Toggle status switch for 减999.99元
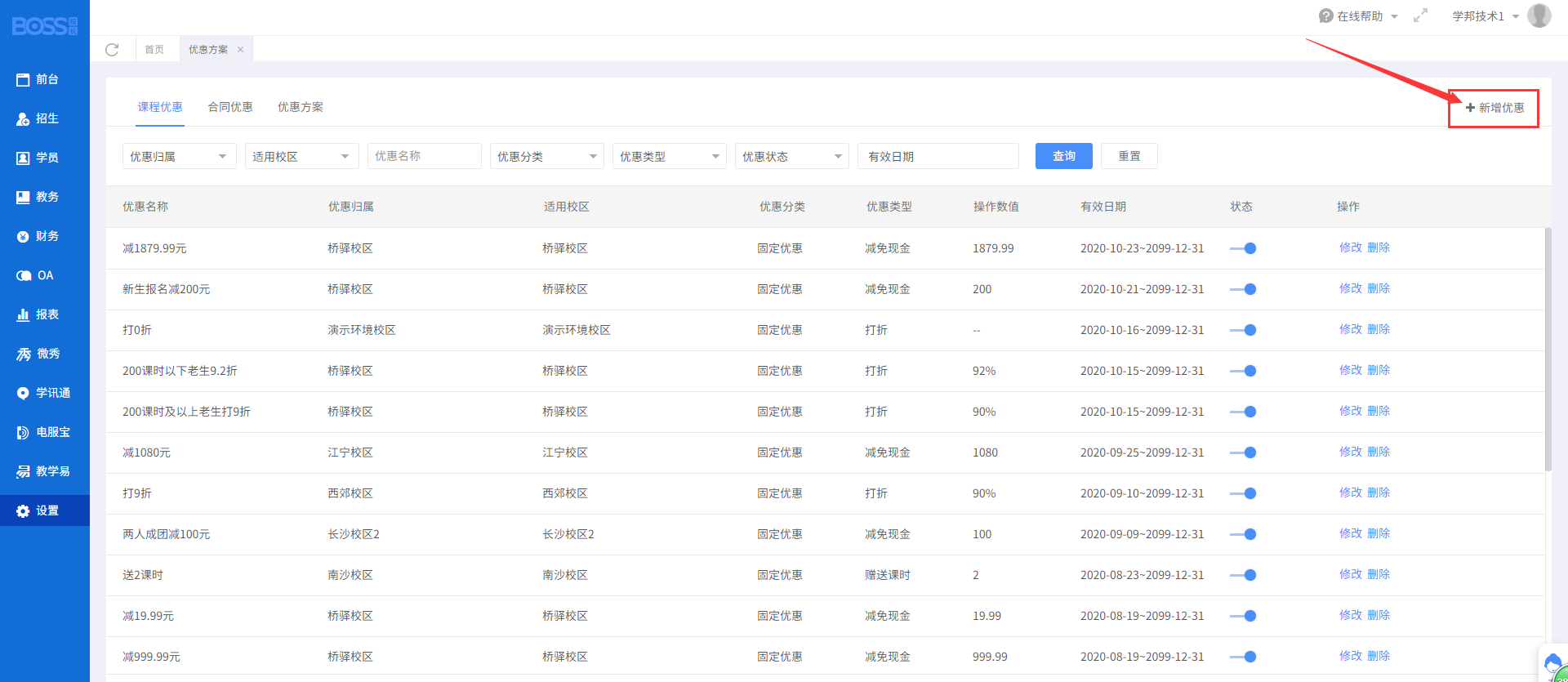 tap(1243, 657)
